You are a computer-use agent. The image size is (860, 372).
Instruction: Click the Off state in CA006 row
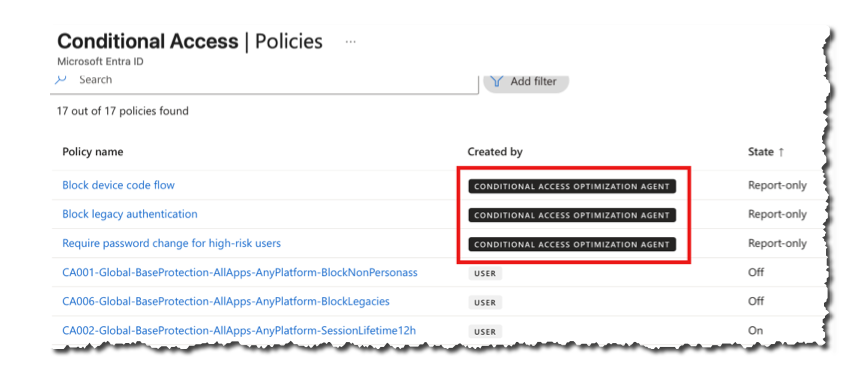(756, 301)
